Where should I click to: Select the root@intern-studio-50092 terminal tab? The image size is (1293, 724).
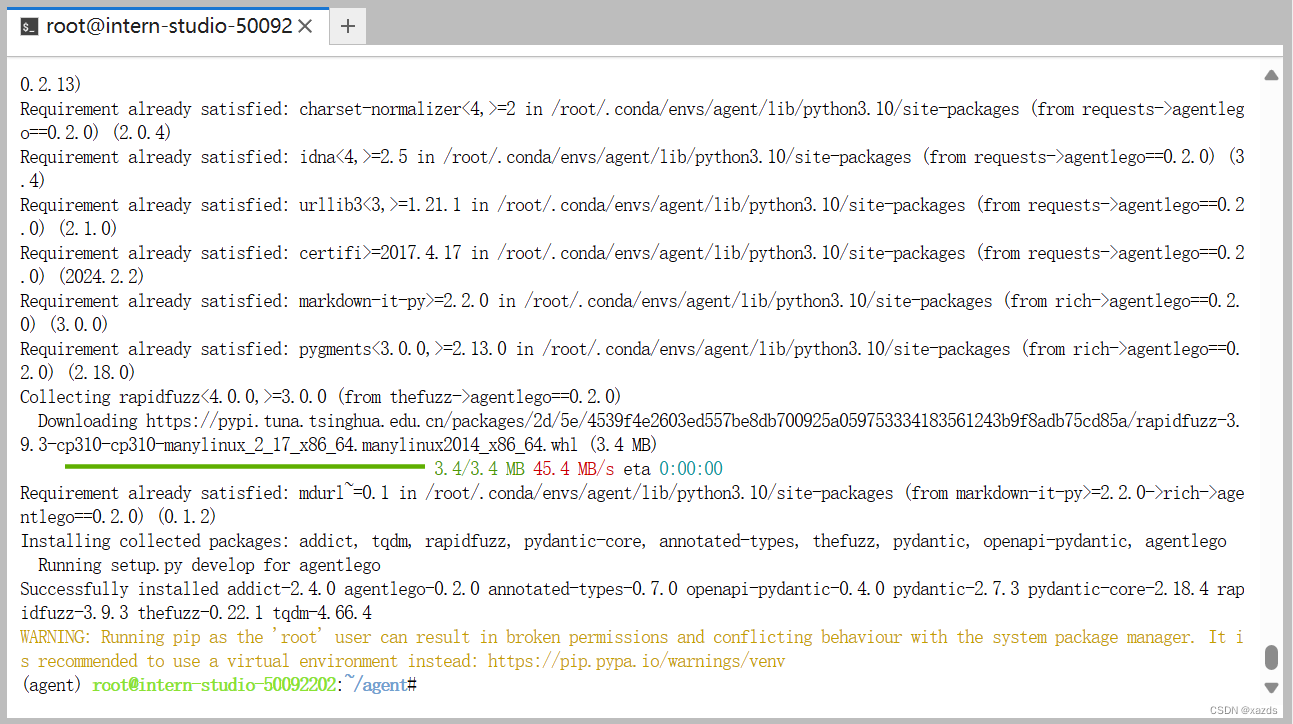click(167, 26)
